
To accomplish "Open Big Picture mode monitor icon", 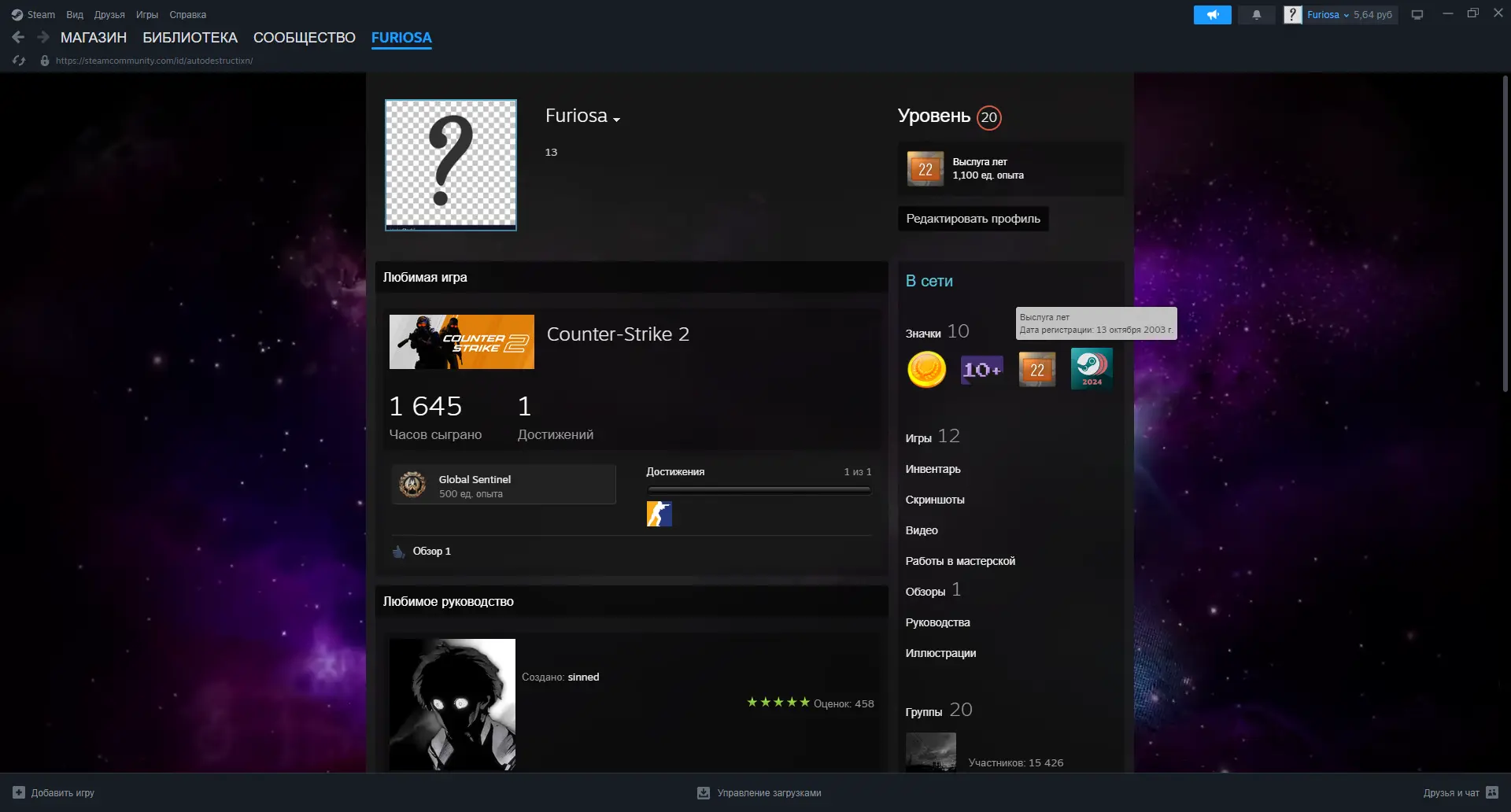I will 1417,15.
